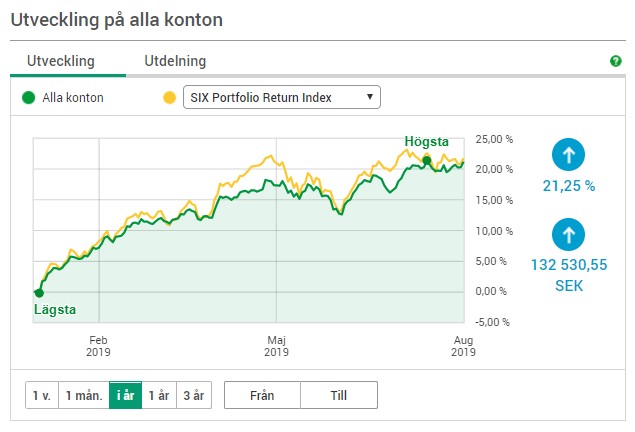Click the Alla konton legend label

(x=73, y=98)
